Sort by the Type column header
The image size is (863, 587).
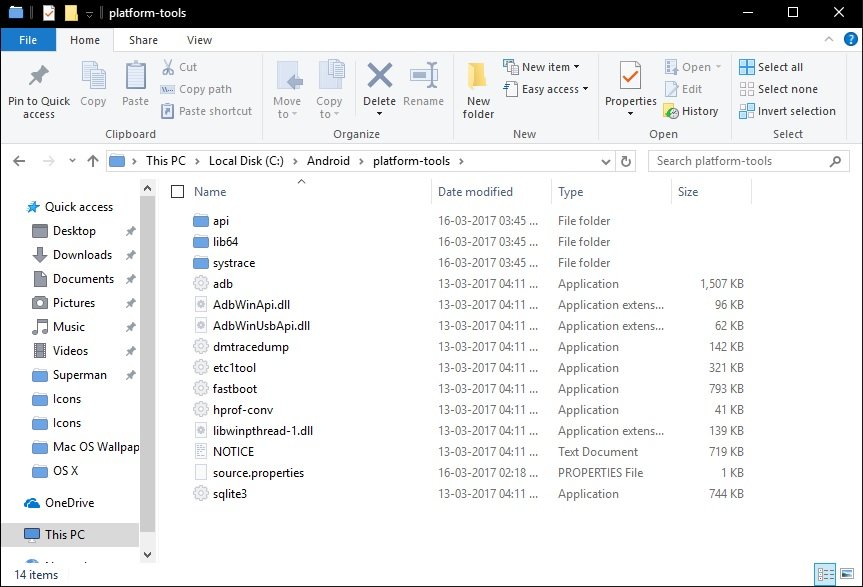click(570, 191)
